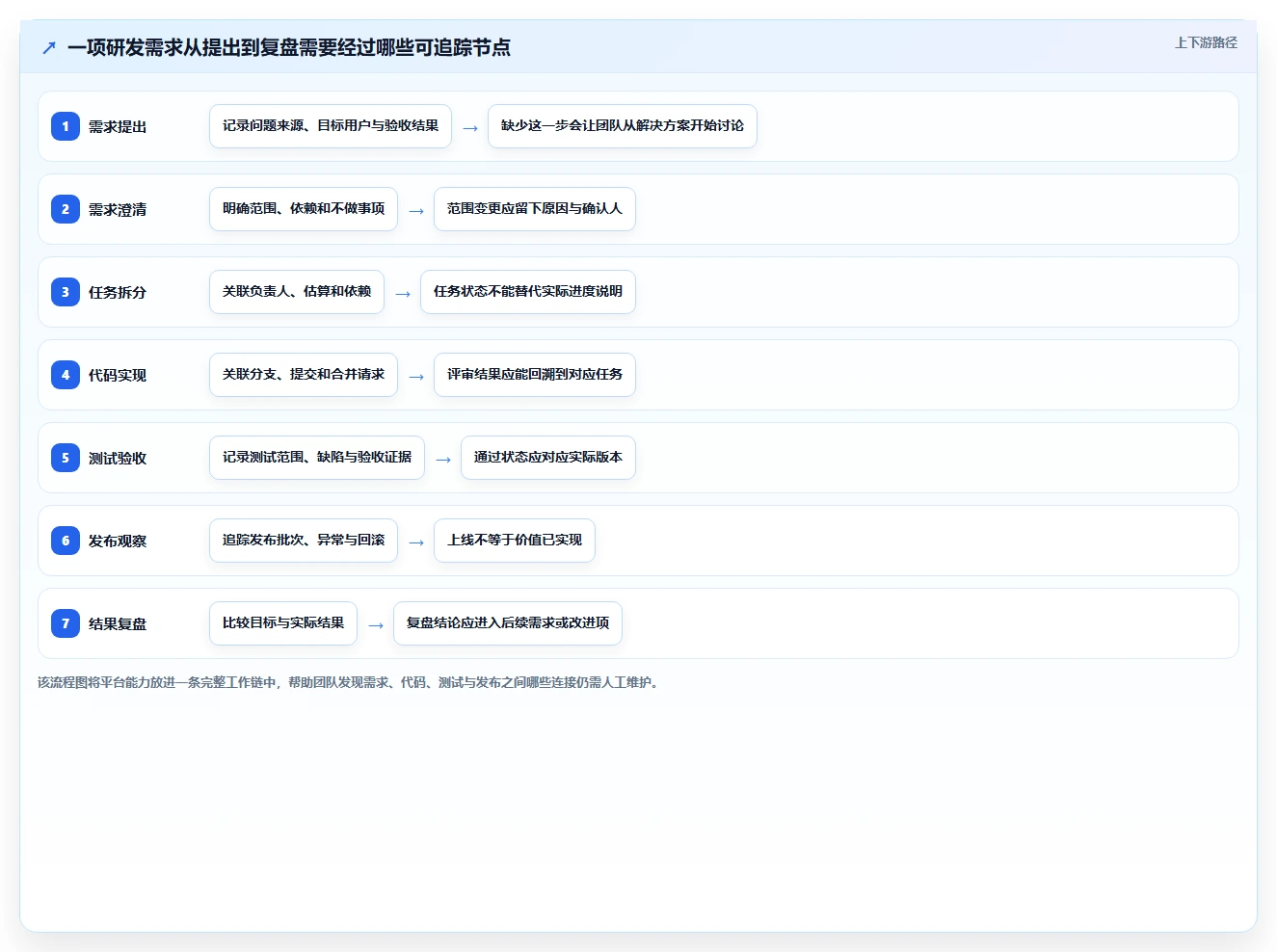This screenshot has width=1277, height=952.
Task: Click the 上线不等于价值已实现 box
Action: [x=515, y=541]
